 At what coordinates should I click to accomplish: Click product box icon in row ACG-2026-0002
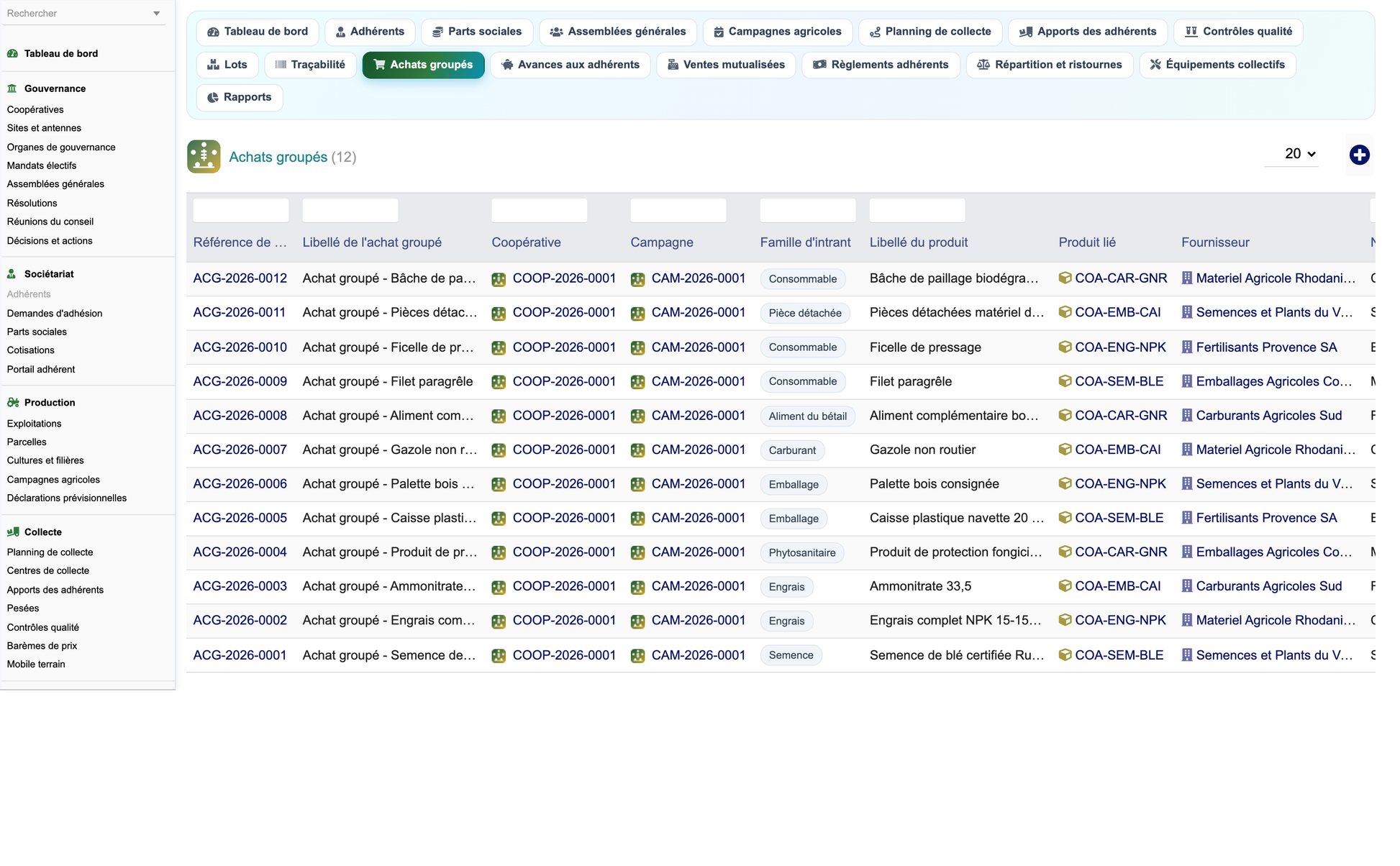(1065, 620)
